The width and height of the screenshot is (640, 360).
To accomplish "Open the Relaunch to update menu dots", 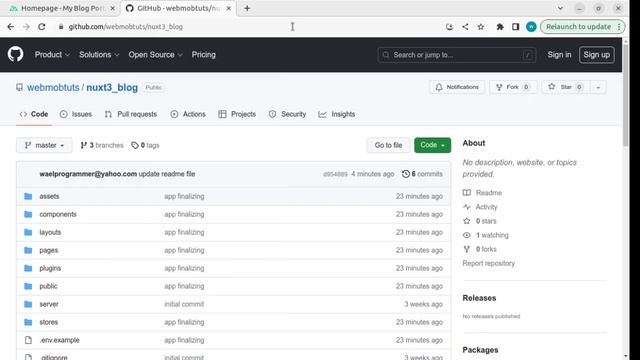I will pos(619,27).
